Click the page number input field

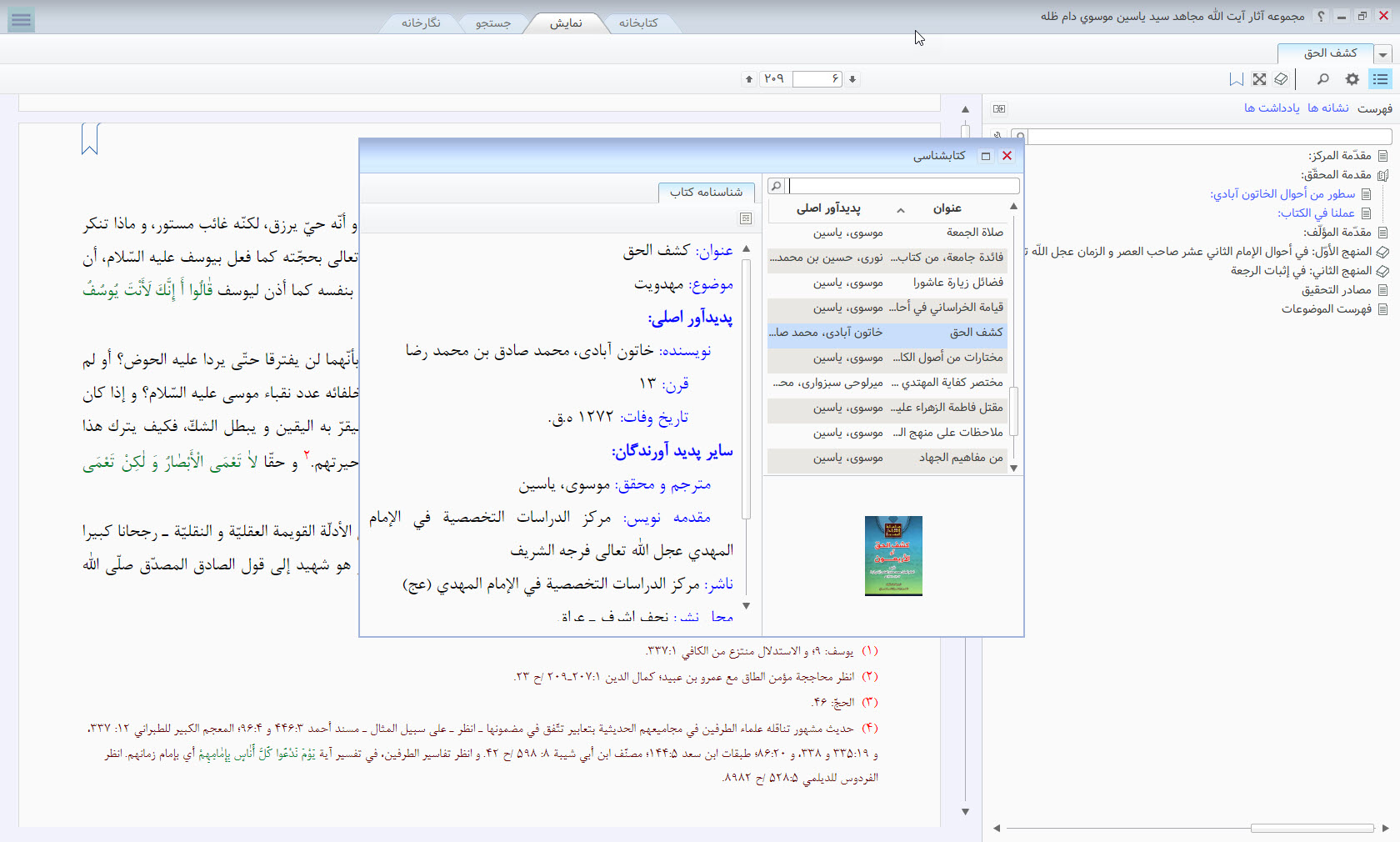[817, 79]
